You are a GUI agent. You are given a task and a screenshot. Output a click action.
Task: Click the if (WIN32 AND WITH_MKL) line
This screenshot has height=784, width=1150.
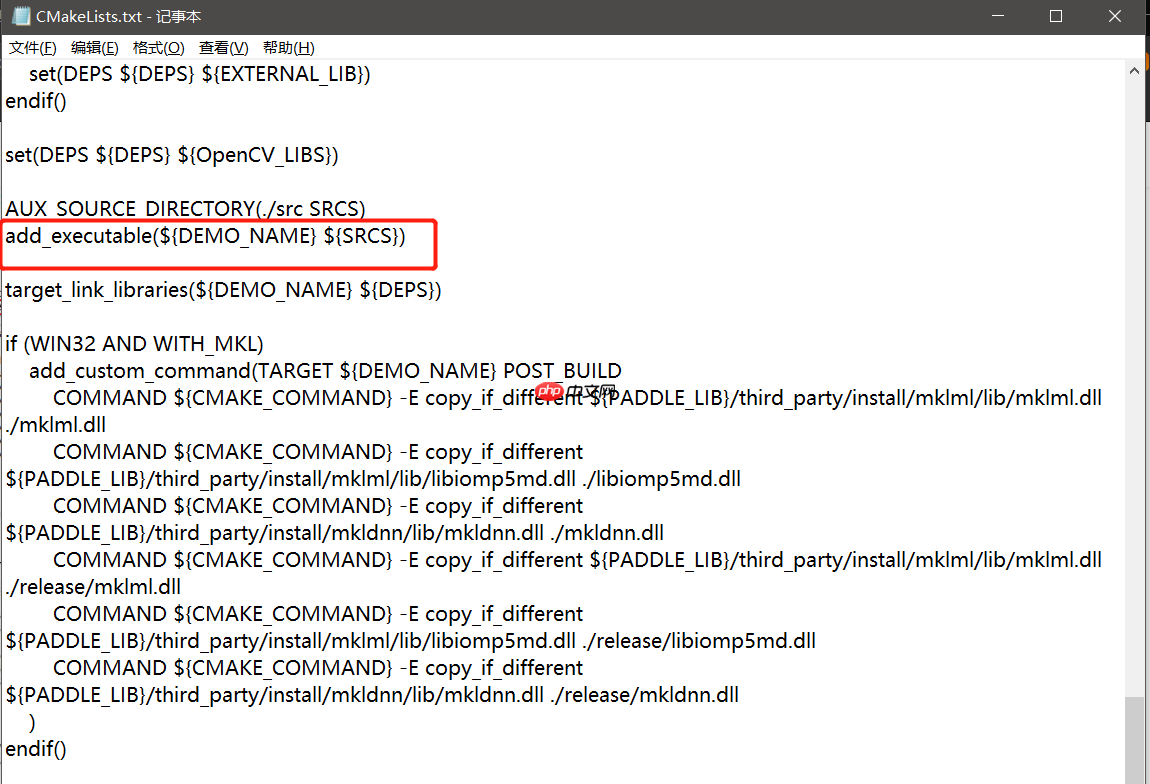coord(134,344)
